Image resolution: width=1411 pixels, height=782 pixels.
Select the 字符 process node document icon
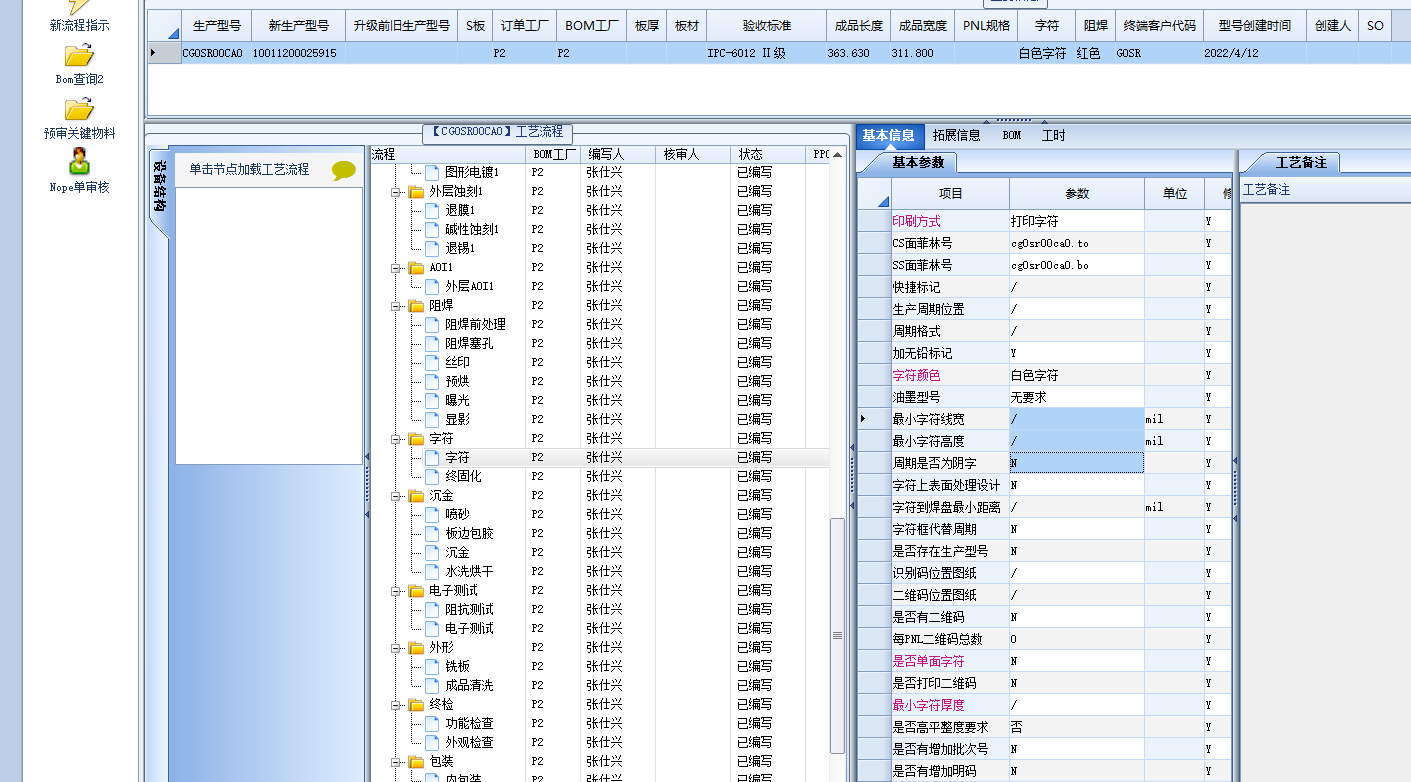pos(432,457)
